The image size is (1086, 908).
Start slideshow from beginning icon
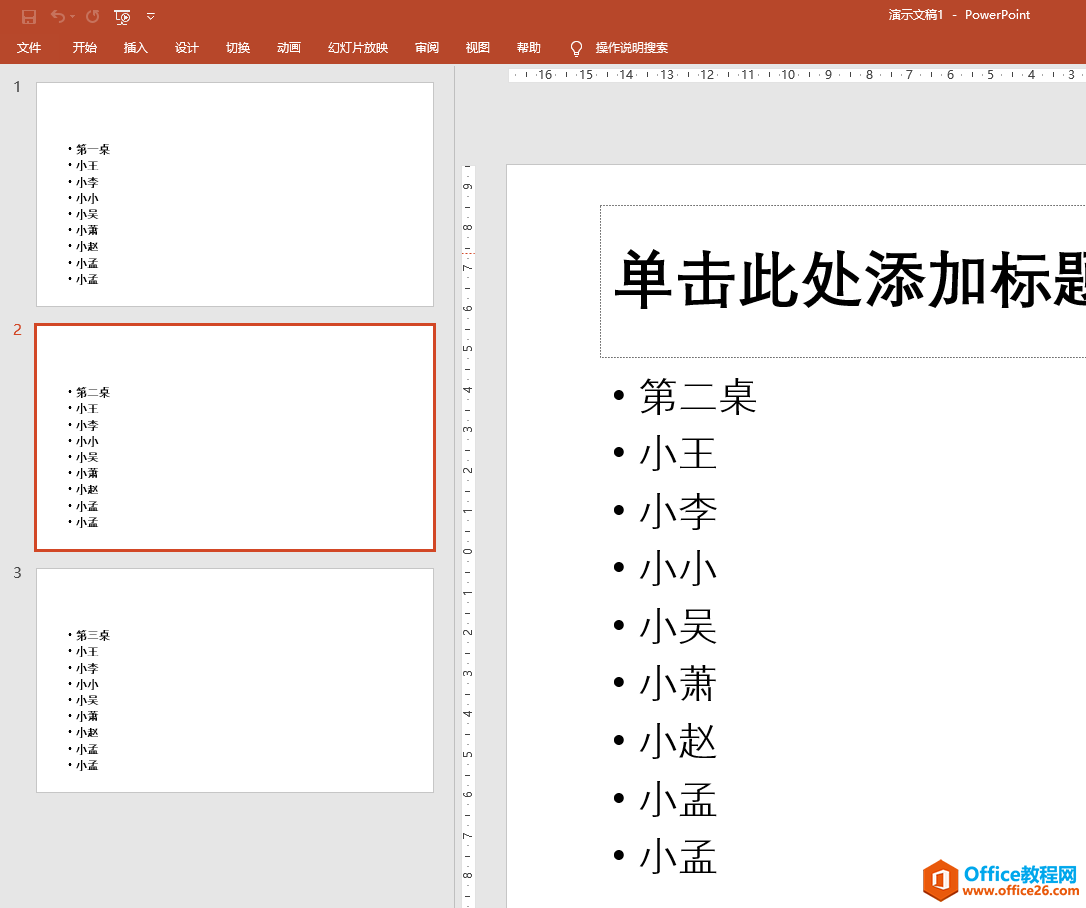click(x=122, y=16)
